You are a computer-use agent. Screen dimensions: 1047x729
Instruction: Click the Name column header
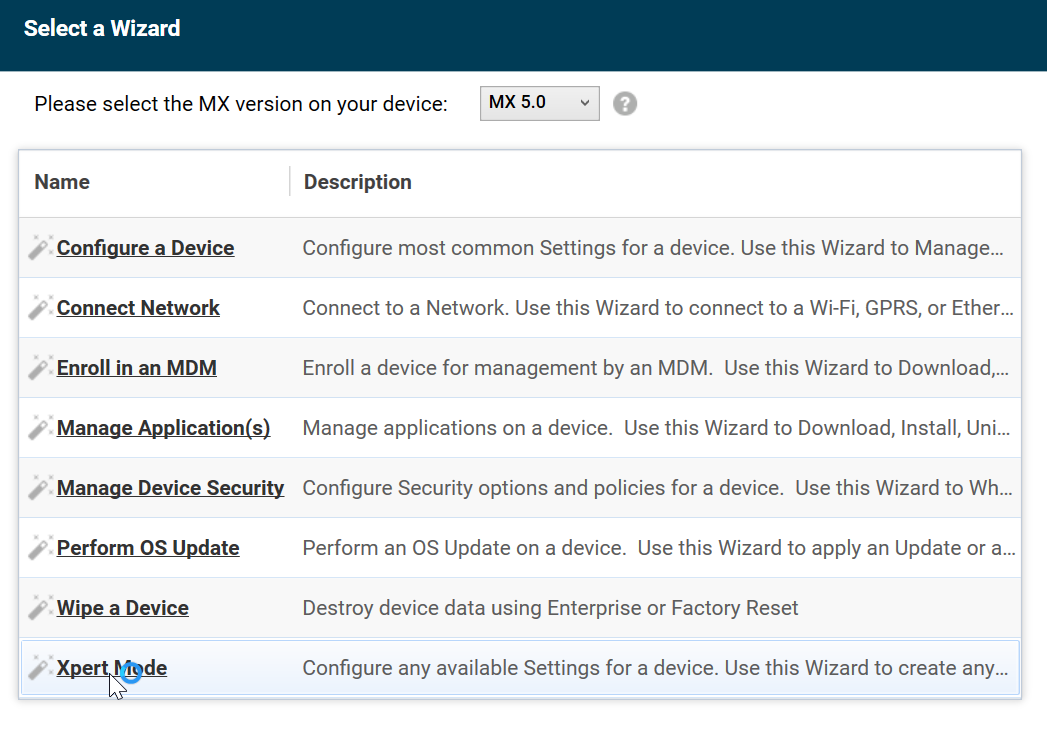point(62,182)
